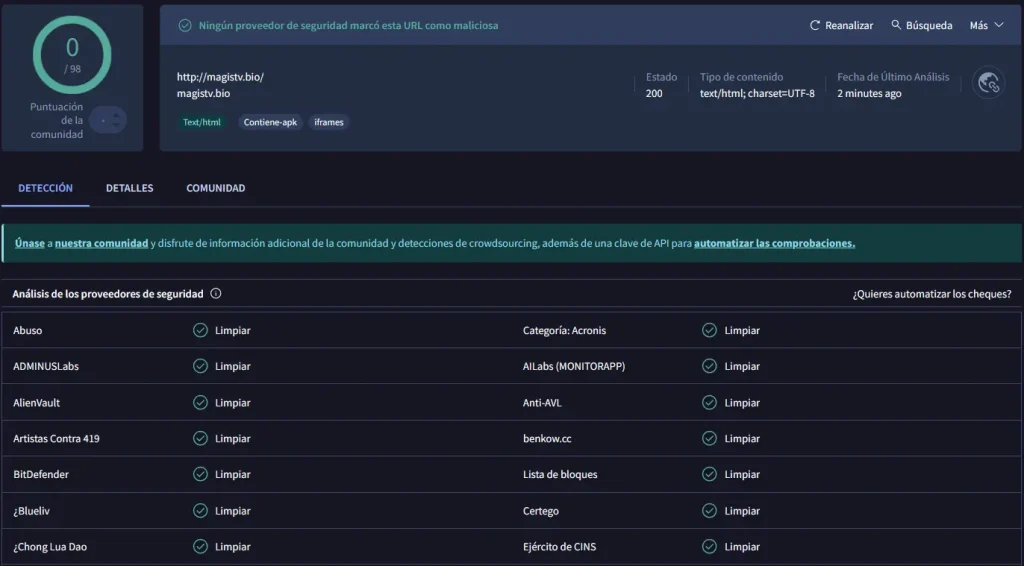Click the Limpiar result for Certego
The image size is (1024, 566).
742,511
